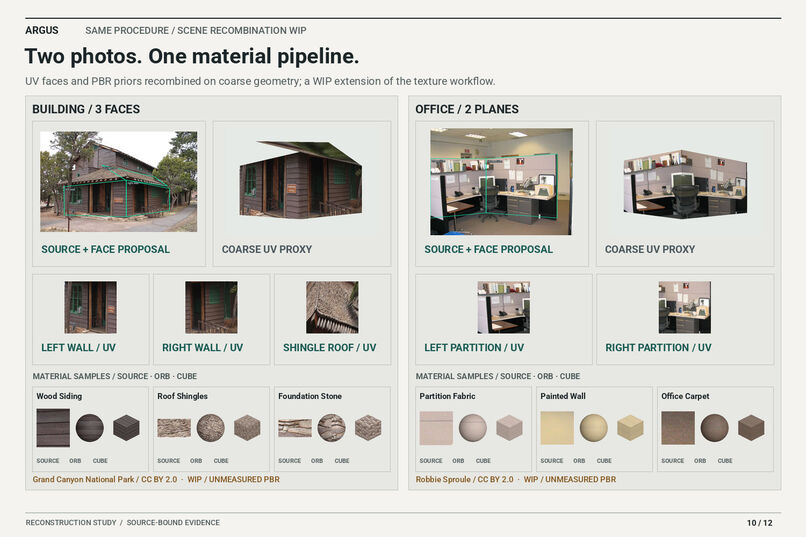
Task: Click the Foundation Stone cube sample
Action: coord(368,428)
